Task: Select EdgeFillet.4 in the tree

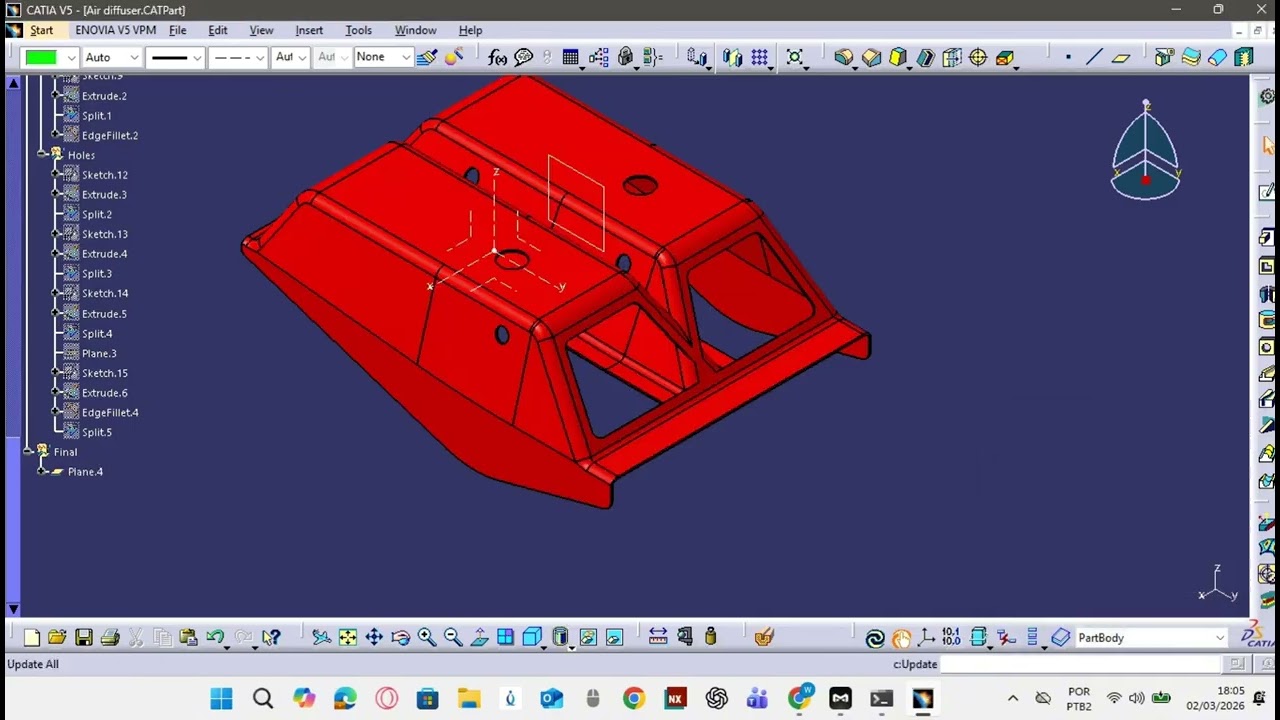Action: [110, 412]
